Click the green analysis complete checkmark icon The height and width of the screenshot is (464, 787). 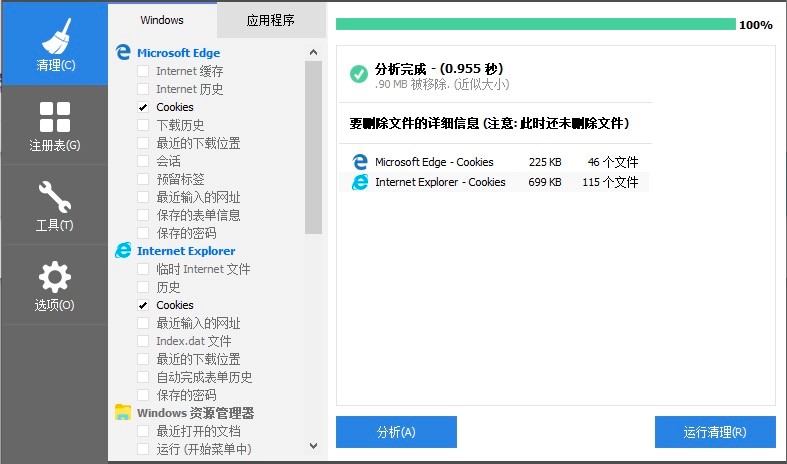coord(359,74)
